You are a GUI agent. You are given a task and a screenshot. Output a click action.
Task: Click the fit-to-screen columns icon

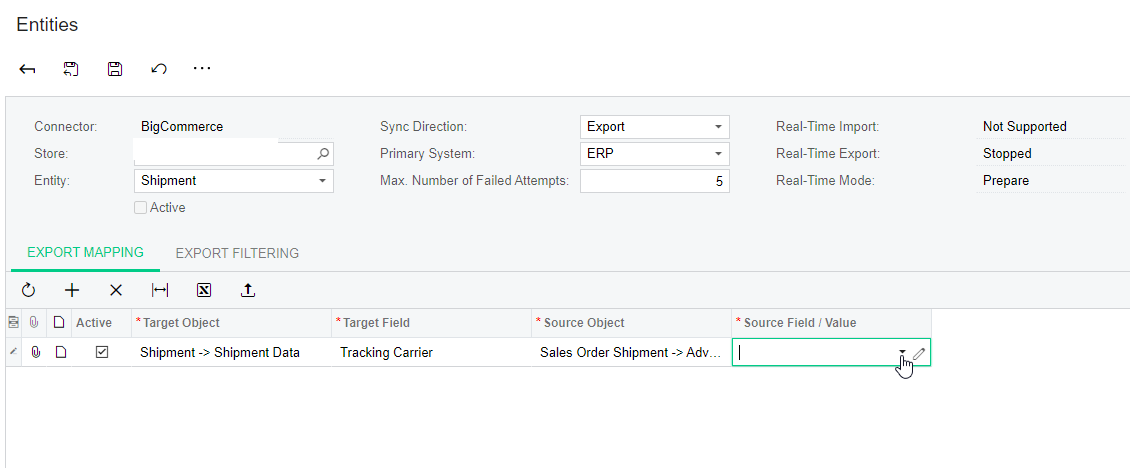tap(160, 291)
